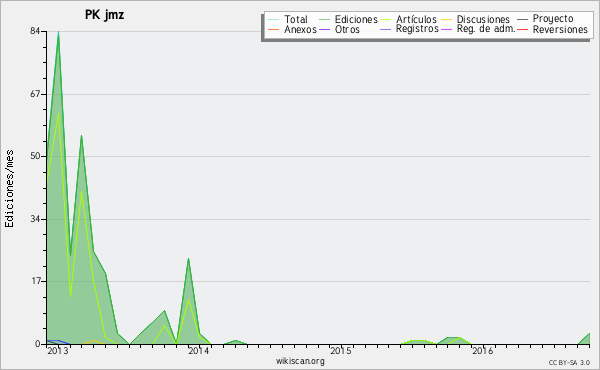Click the light blue Total legend line
The width and height of the screenshot is (600, 370).
[x=274, y=19]
